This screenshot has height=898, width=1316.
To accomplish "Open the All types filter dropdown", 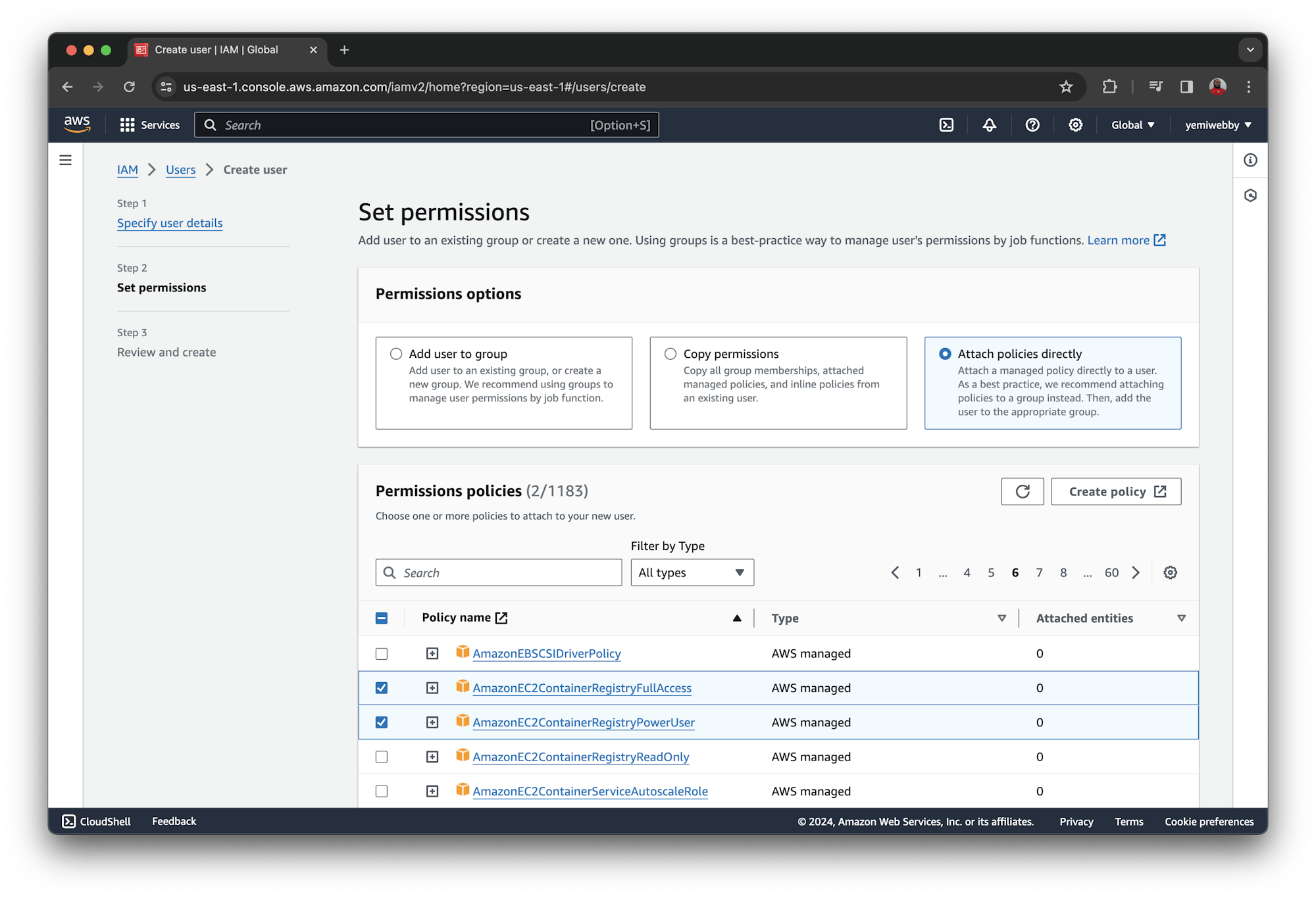I will click(692, 572).
